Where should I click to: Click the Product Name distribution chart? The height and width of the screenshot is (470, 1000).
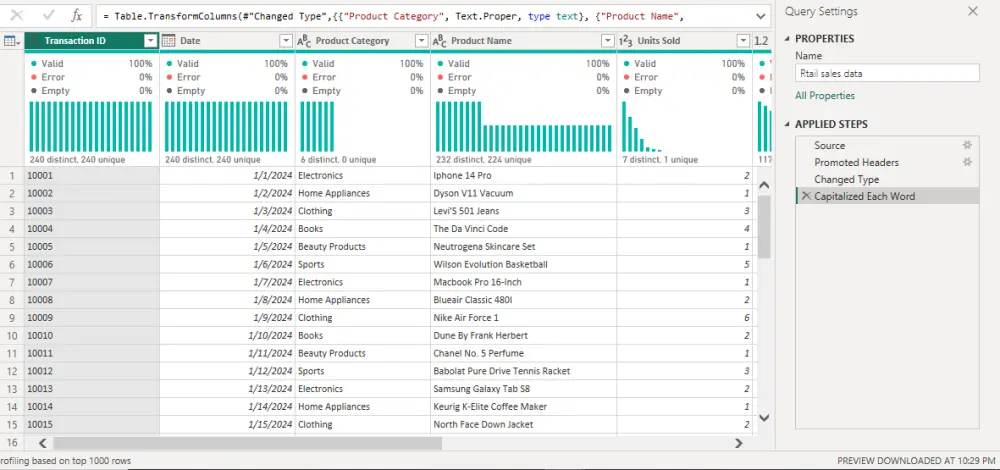(524, 126)
